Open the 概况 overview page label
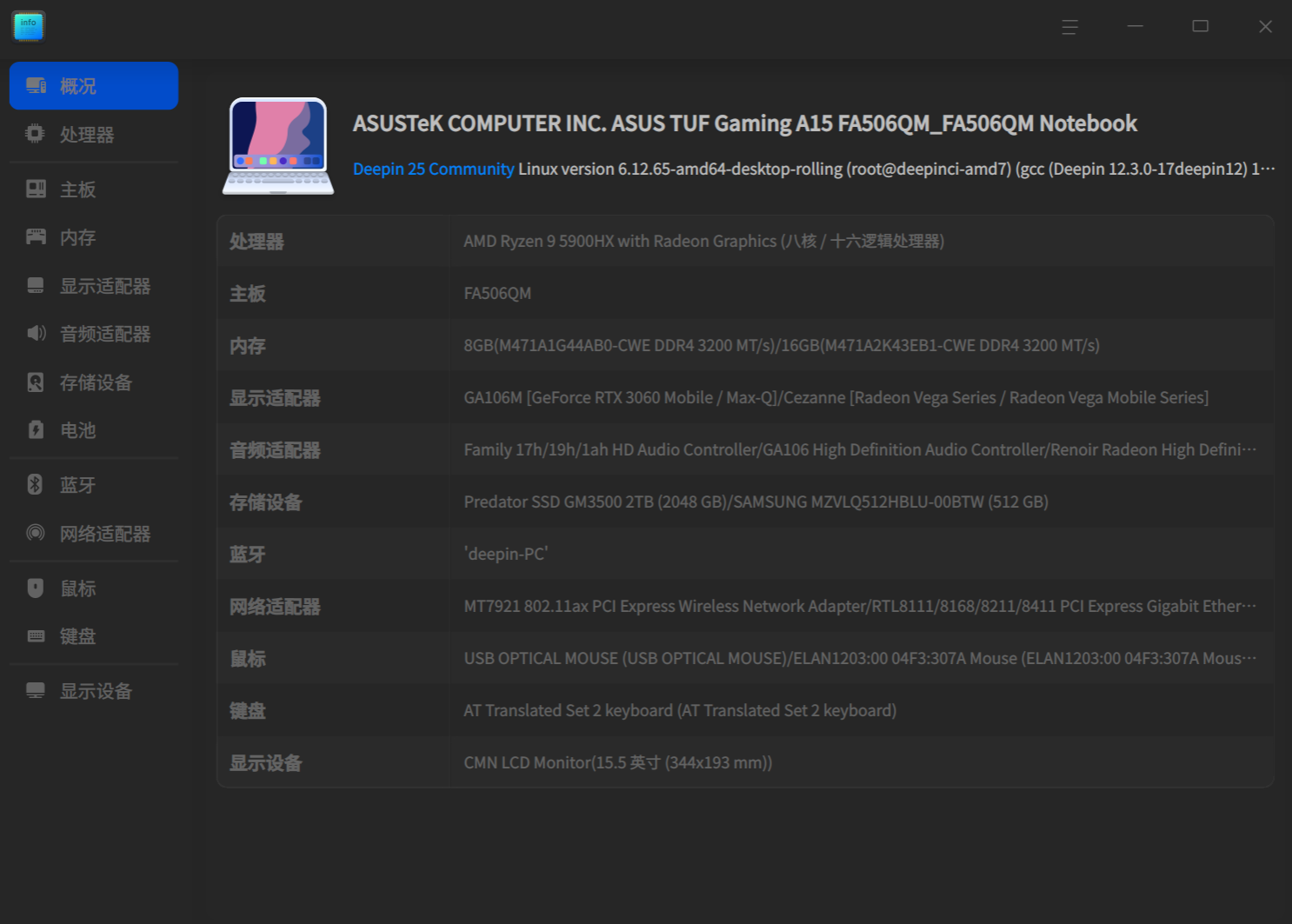Viewport: 1292px width, 924px height. pyautogui.click(x=78, y=86)
